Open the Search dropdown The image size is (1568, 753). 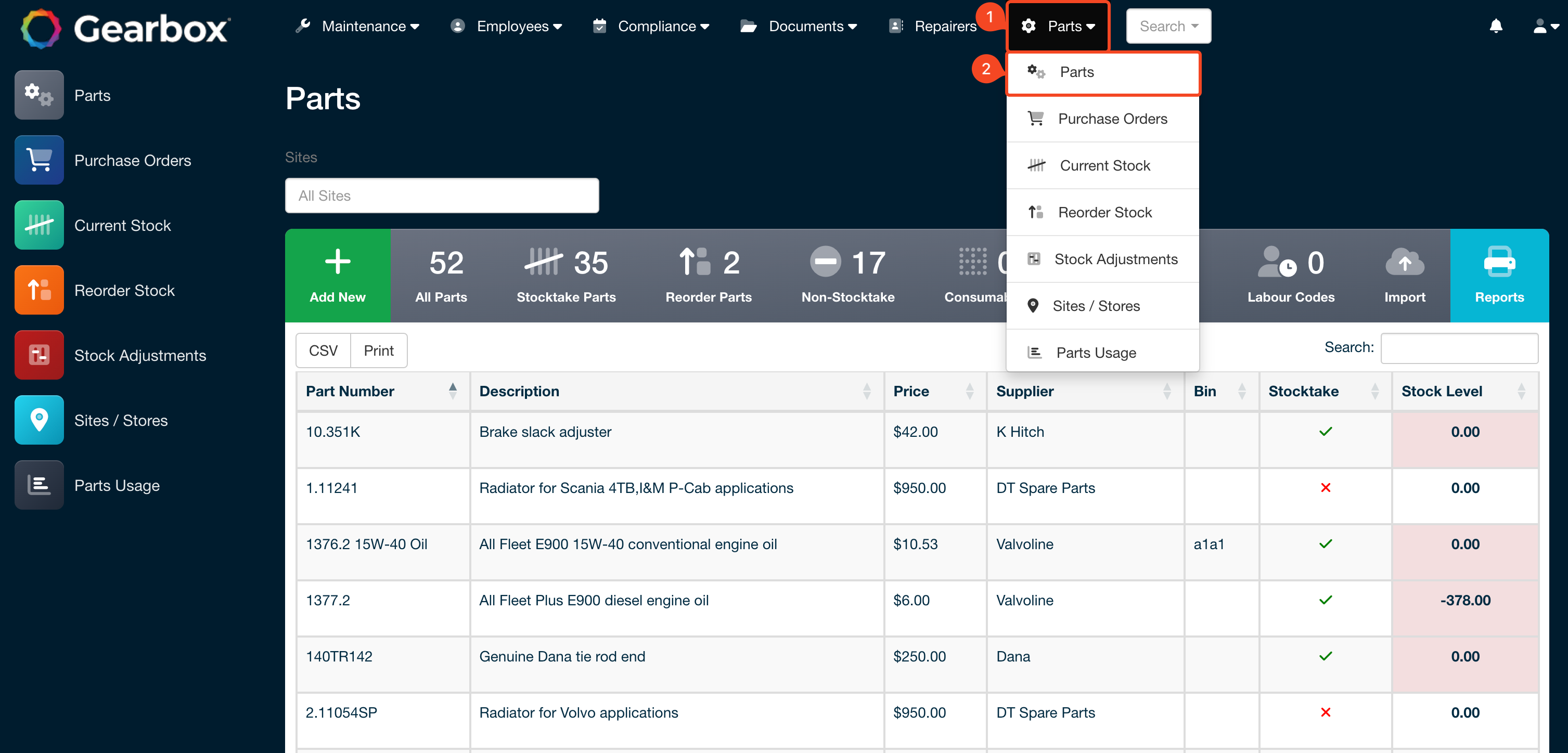pos(1167,25)
